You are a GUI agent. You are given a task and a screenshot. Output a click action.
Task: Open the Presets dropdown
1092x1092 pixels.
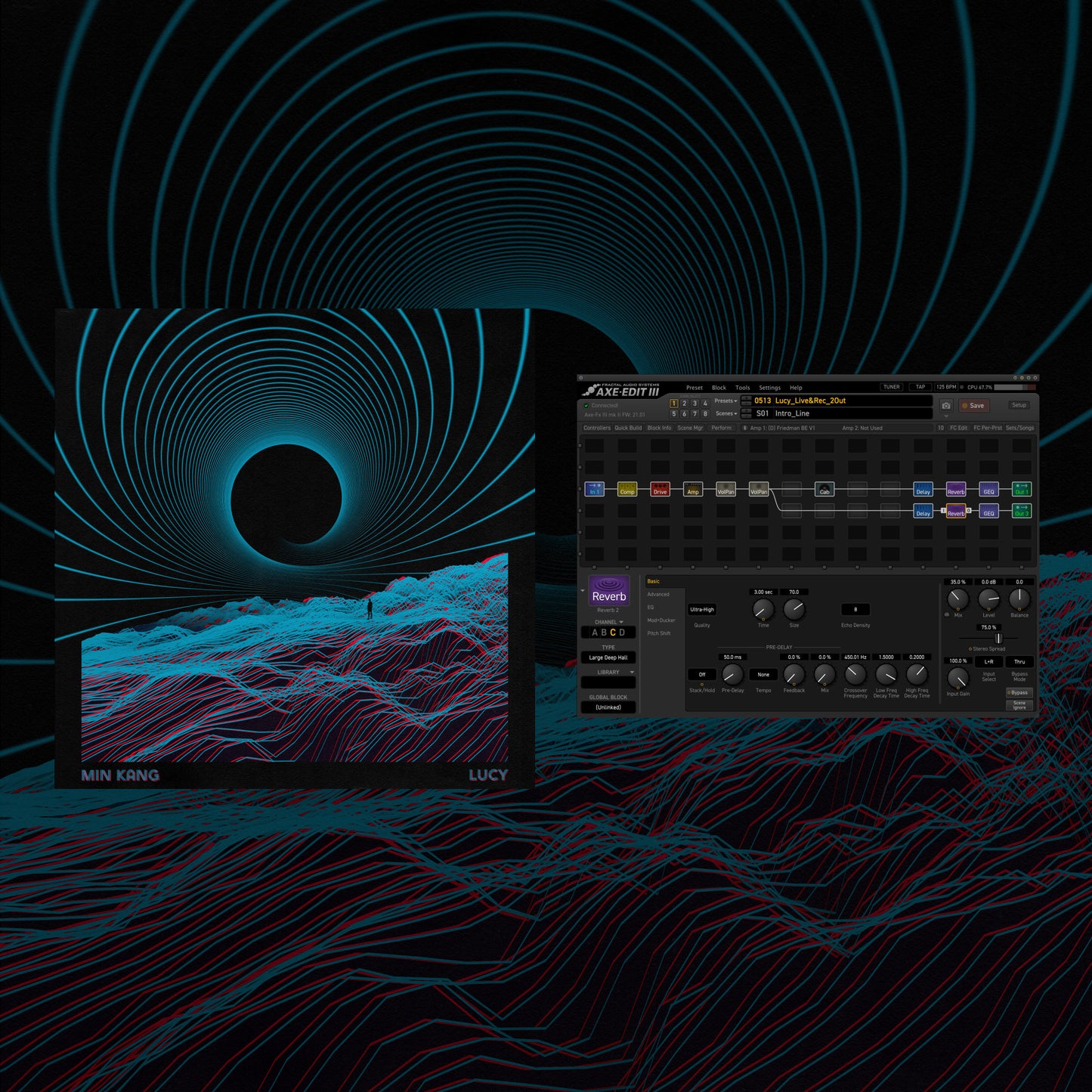tap(725, 401)
